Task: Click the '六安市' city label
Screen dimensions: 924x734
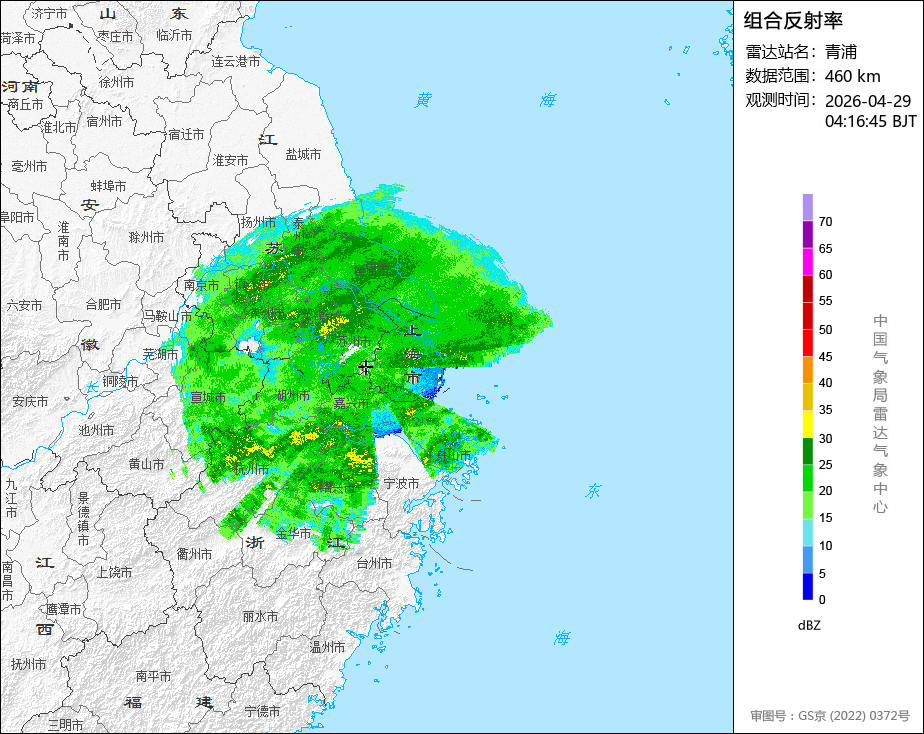Action: tap(24, 305)
